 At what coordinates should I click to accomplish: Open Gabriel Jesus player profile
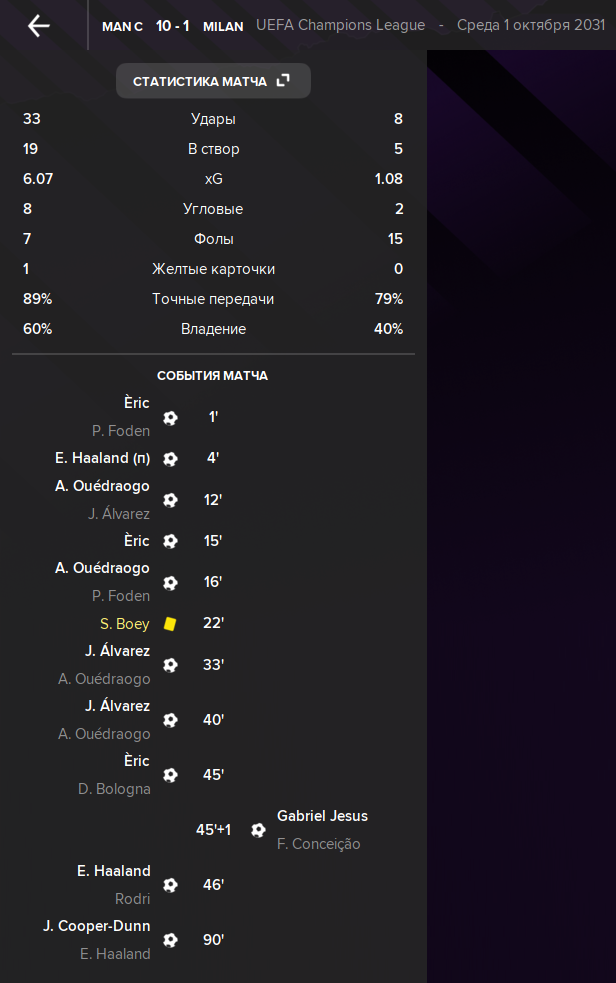point(323,816)
